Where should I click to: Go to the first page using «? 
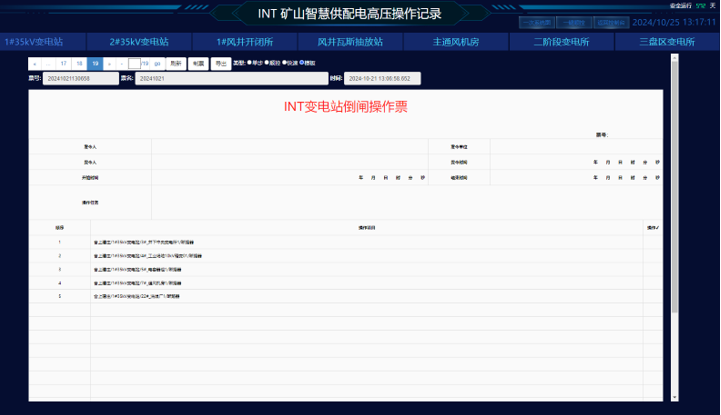tap(36, 62)
